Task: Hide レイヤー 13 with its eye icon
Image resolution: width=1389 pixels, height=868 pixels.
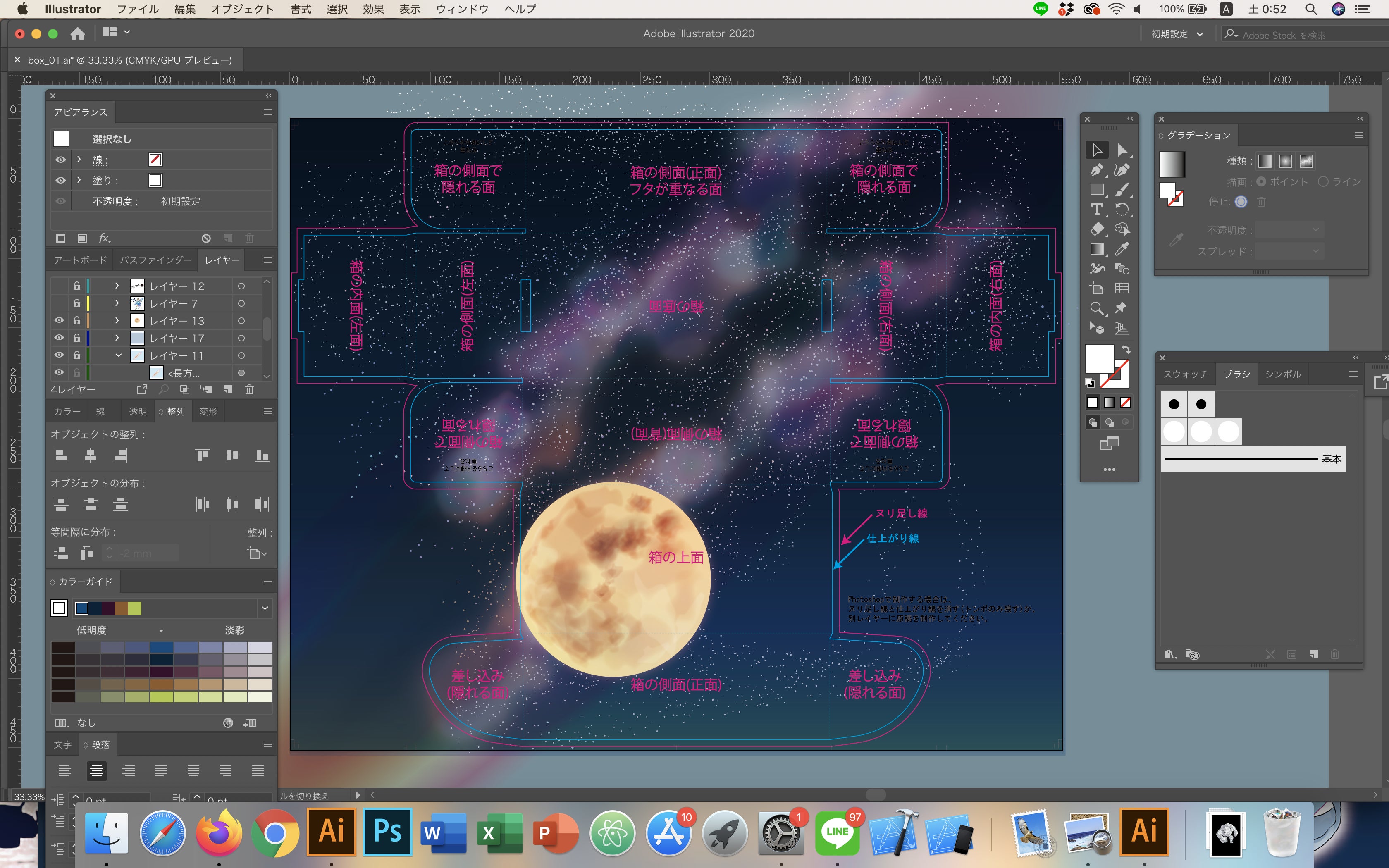Action: pos(59,320)
